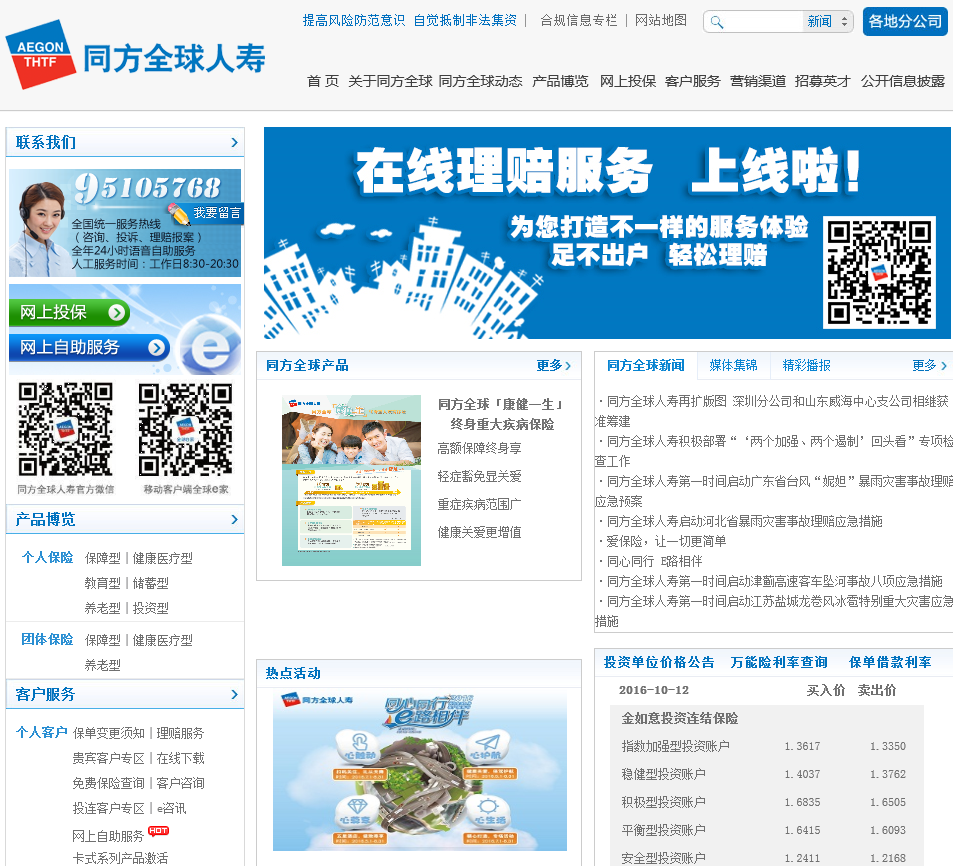Go to 首页 in the main menu
The image size is (953, 866).
[x=323, y=81]
